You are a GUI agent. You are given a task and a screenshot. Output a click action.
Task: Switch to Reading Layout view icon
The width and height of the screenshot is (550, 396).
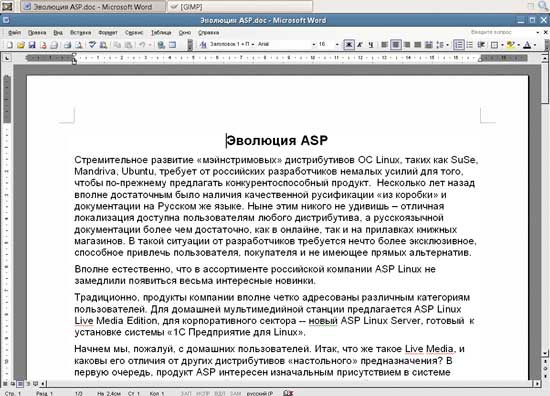click(x=35, y=384)
